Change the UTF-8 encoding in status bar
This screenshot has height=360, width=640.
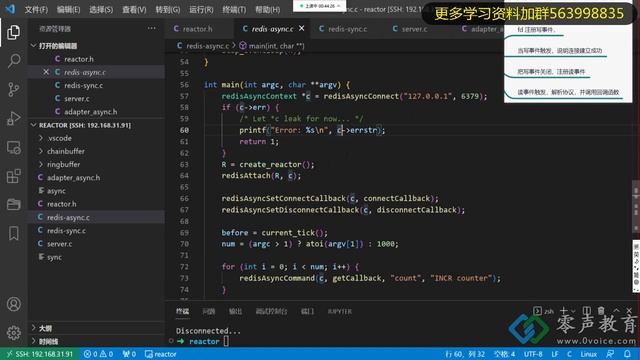pyautogui.click(x=533, y=354)
